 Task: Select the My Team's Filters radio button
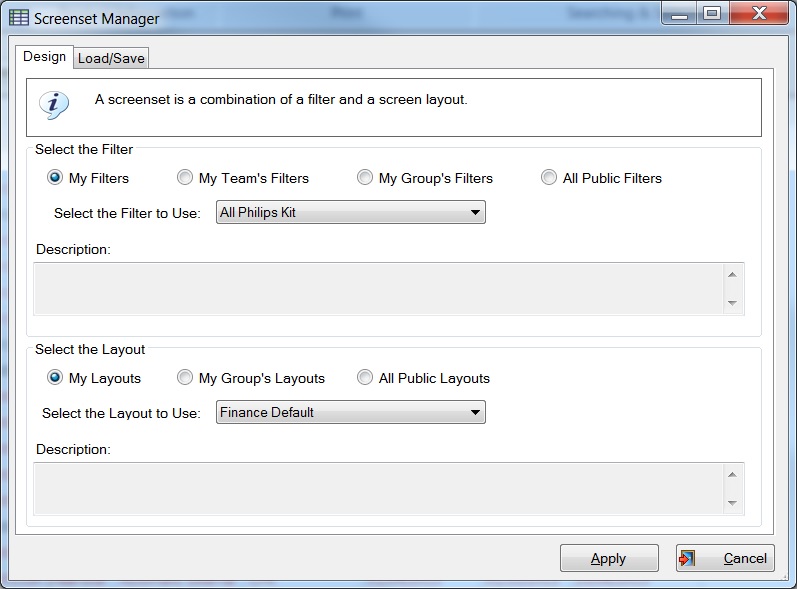click(x=185, y=177)
